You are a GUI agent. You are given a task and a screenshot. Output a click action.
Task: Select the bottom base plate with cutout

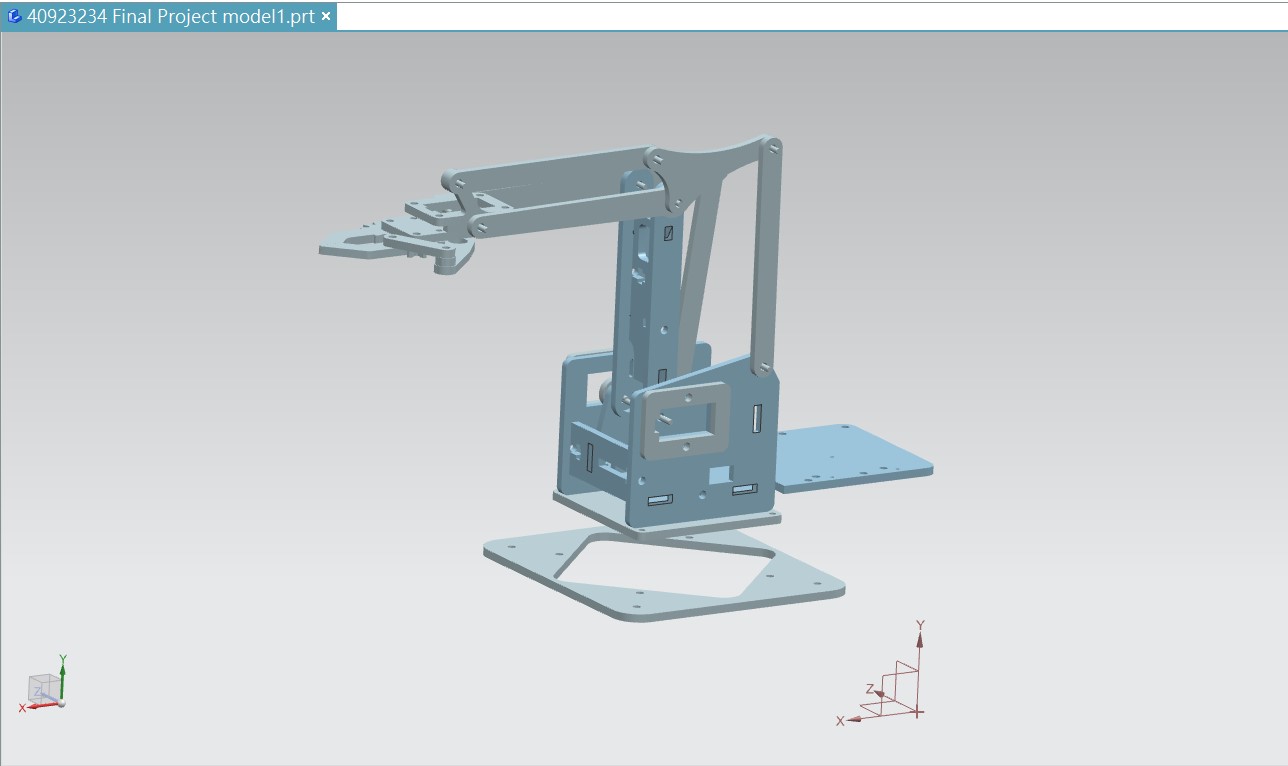[664, 574]
